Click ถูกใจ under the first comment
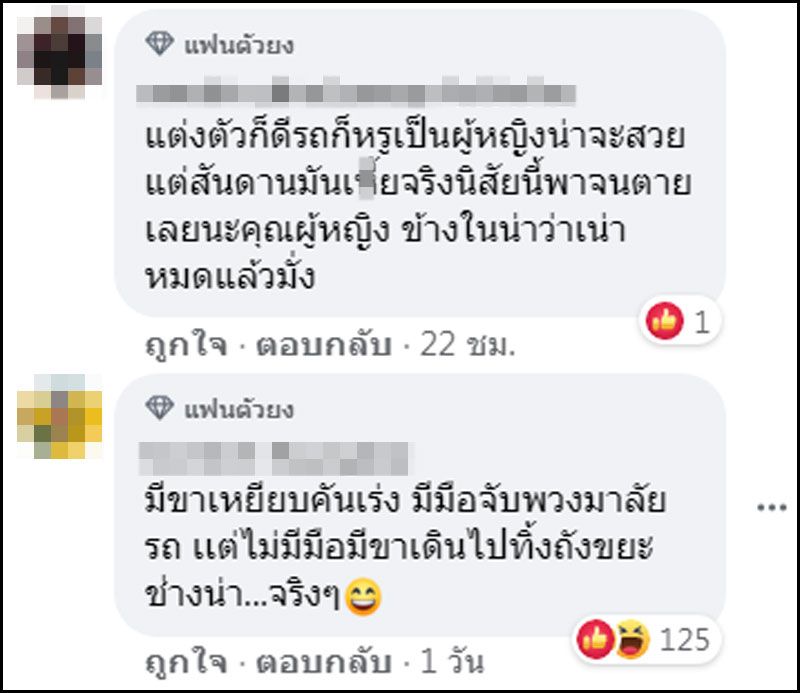800x693 pixels. point(186,345)
